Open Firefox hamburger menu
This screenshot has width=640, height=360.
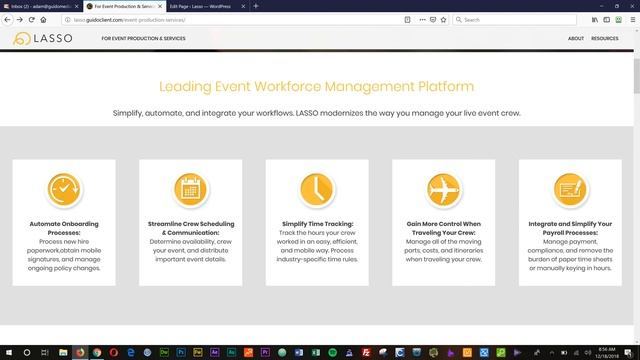(633, 20)
